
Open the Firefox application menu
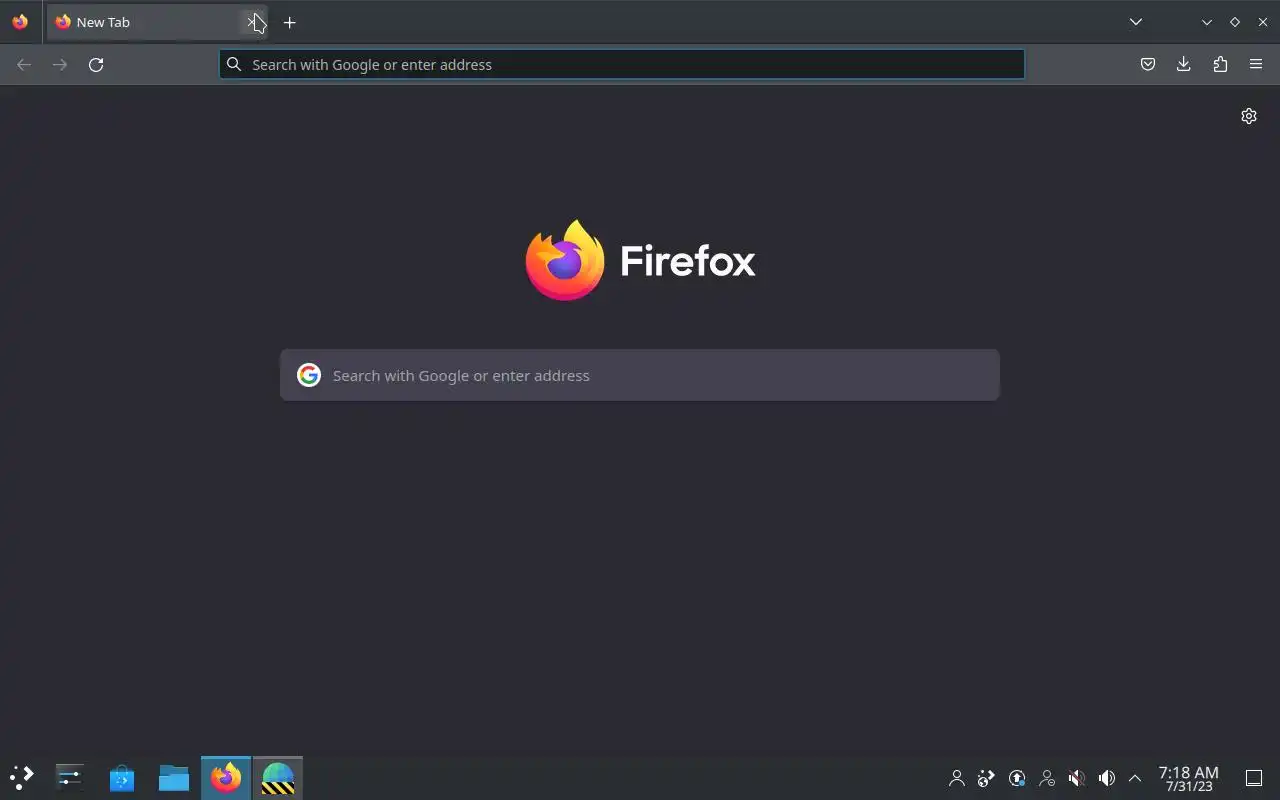click(x=1256, y=64)
